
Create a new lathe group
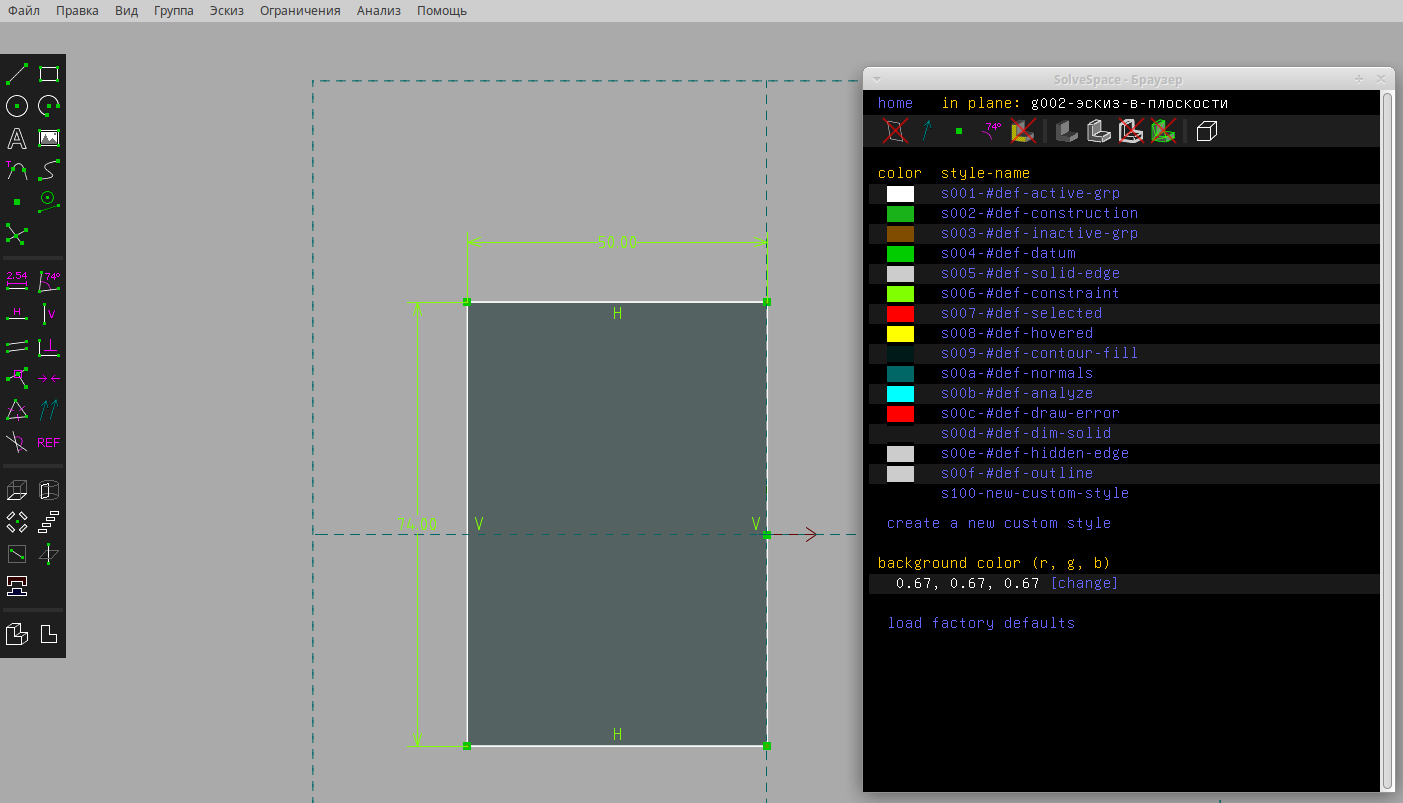(x=49, y=490)
